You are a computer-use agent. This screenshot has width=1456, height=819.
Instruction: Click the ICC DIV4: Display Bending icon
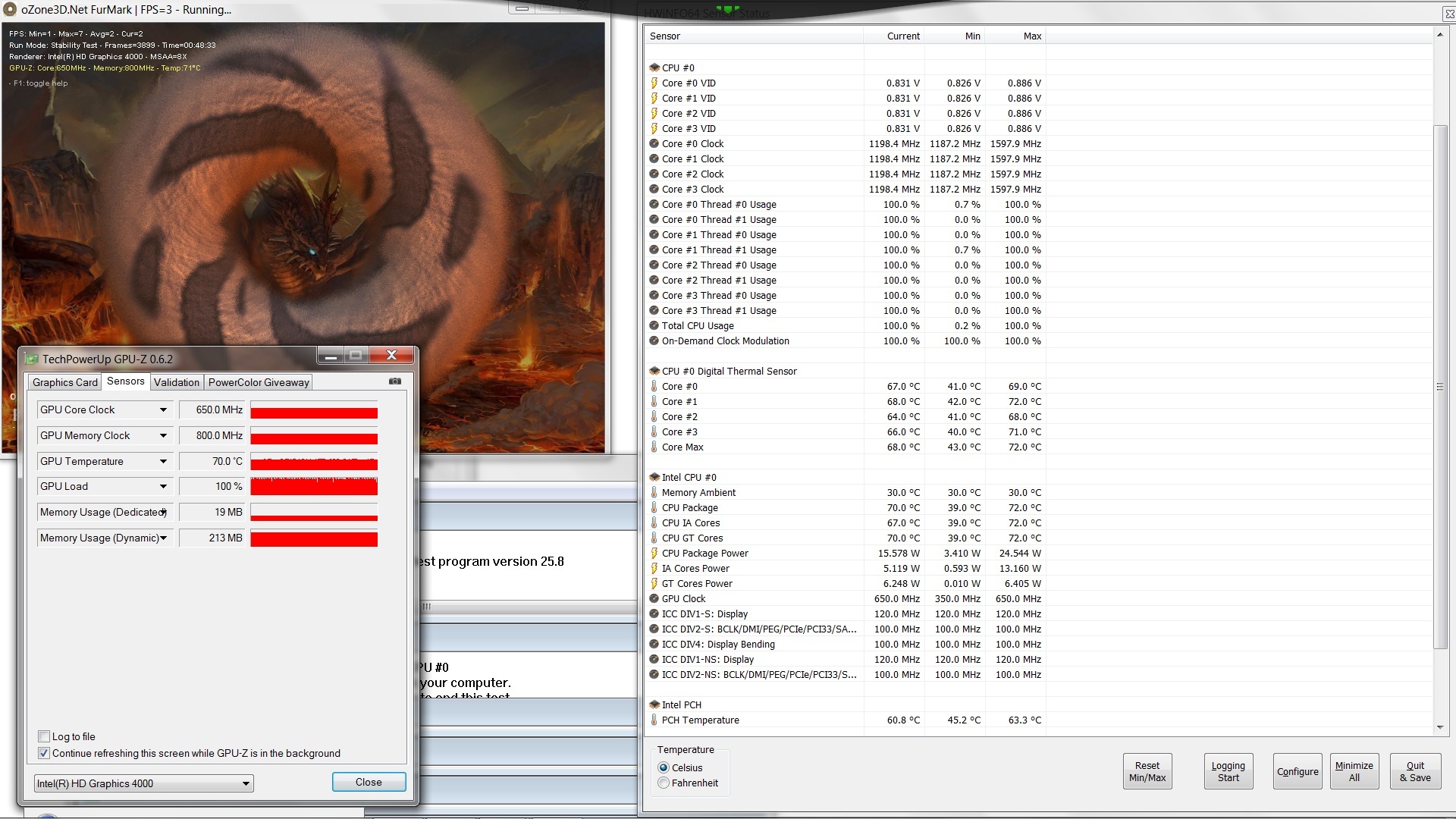point(654,644)
